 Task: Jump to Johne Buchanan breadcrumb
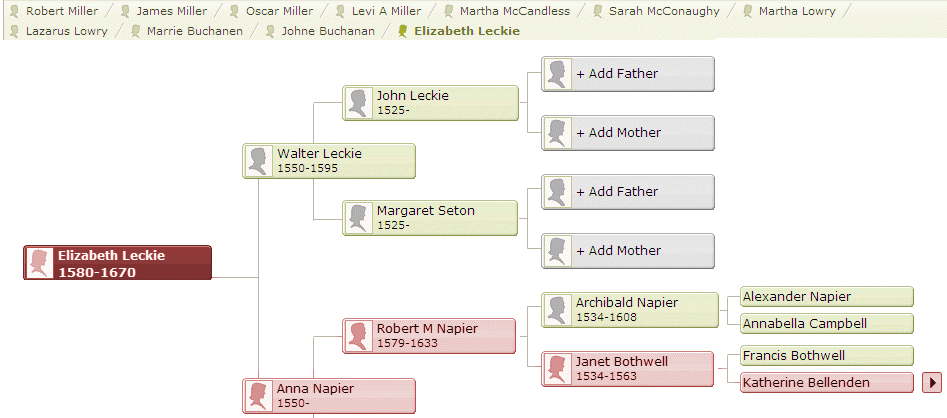(x=328, y=31)
